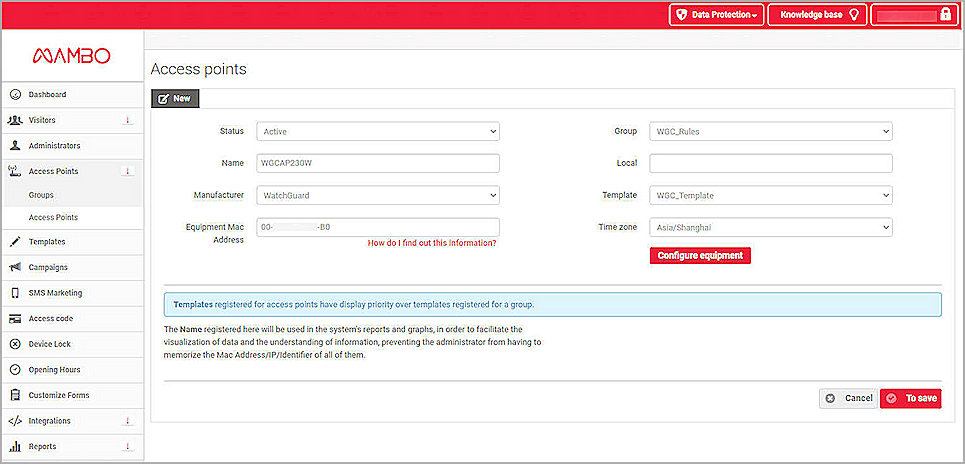
Task: Select Groups under Access Points menu
Action: 41,195
